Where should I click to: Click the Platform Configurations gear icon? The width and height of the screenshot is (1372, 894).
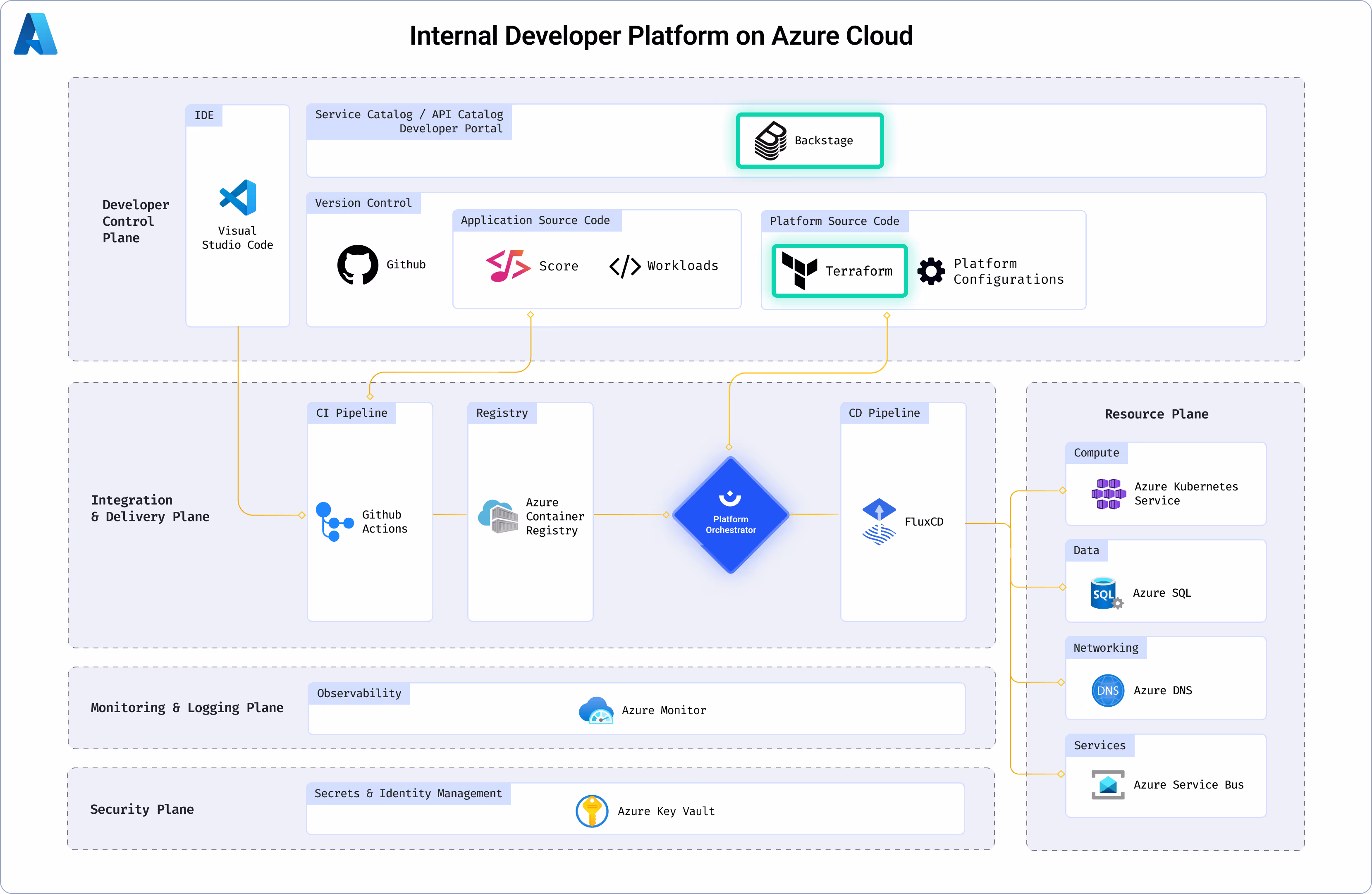coord(931,271)
